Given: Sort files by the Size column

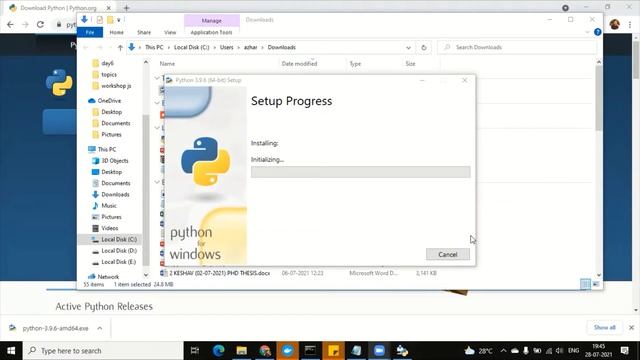Looking at the screenshot, I should point(410,64).
